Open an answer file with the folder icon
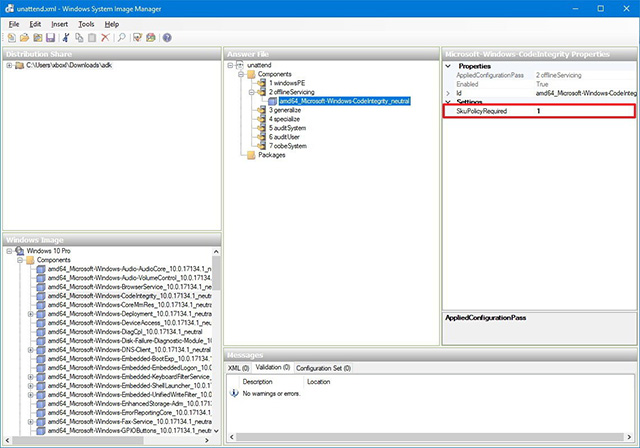The height and width of the screenshot is (448, 640). click(24, 38)
